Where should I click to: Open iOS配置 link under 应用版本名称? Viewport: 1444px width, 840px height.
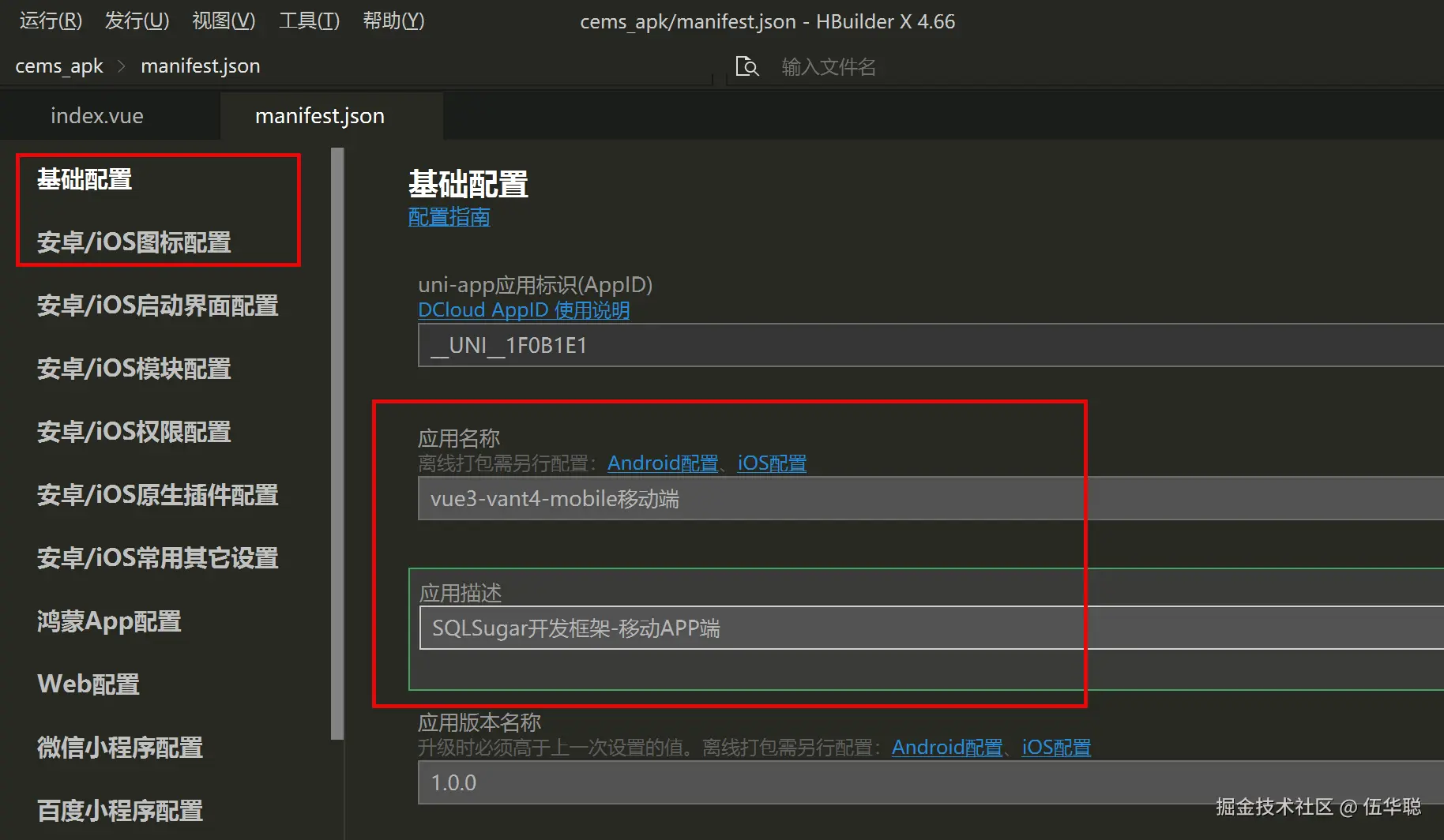[x=1056, y=748]
